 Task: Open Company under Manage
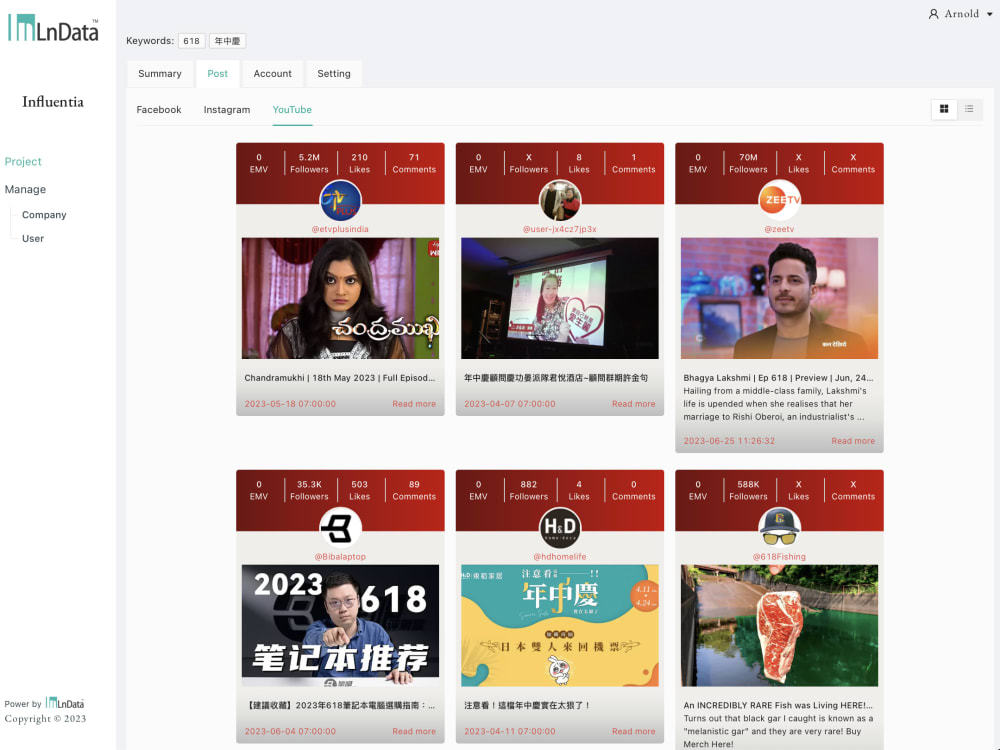[x=44, y=215]
